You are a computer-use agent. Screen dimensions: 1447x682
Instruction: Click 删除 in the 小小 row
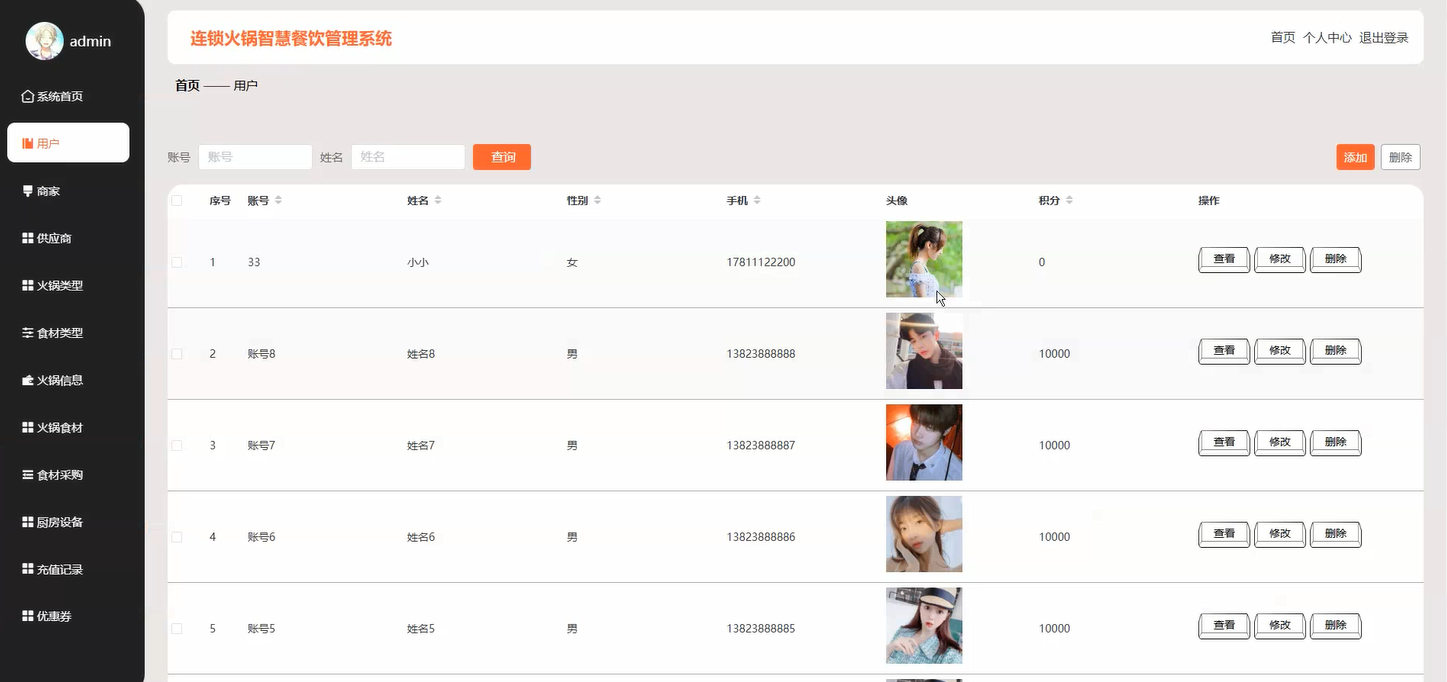click(1336, 260)
